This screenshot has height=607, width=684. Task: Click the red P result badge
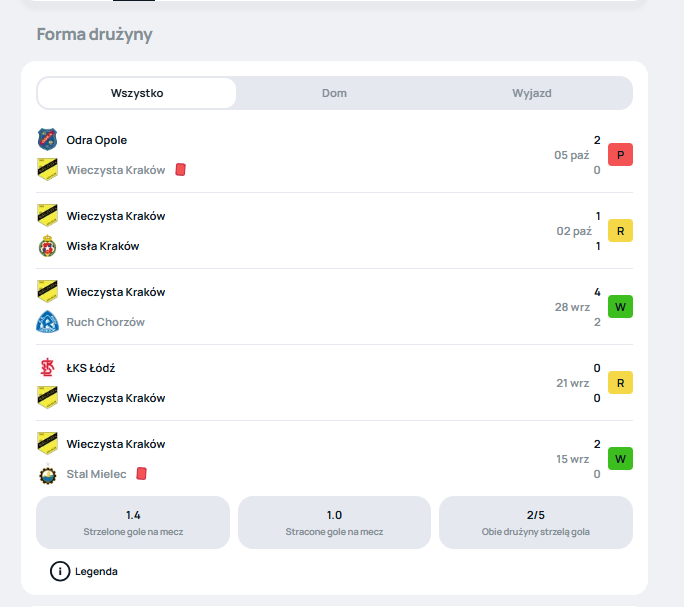coord(620,155)
